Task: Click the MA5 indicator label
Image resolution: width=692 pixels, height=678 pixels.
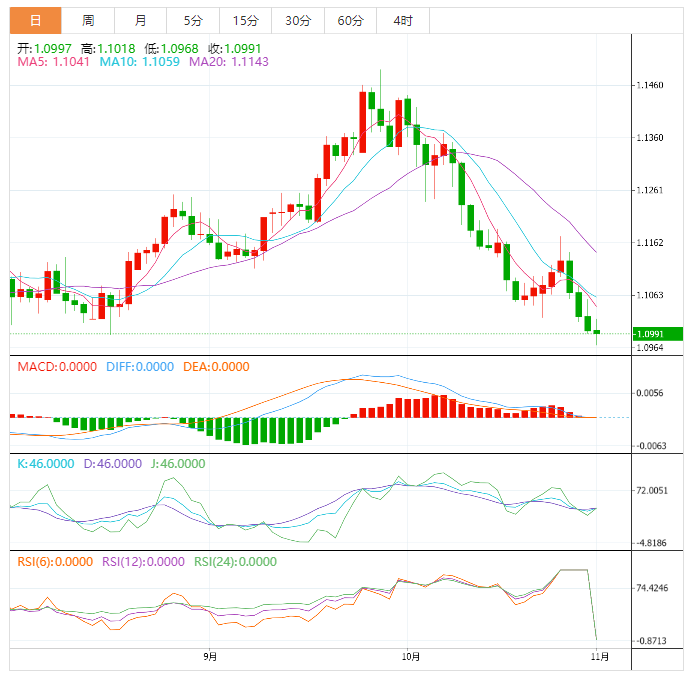Action: [x=53, y=62]
